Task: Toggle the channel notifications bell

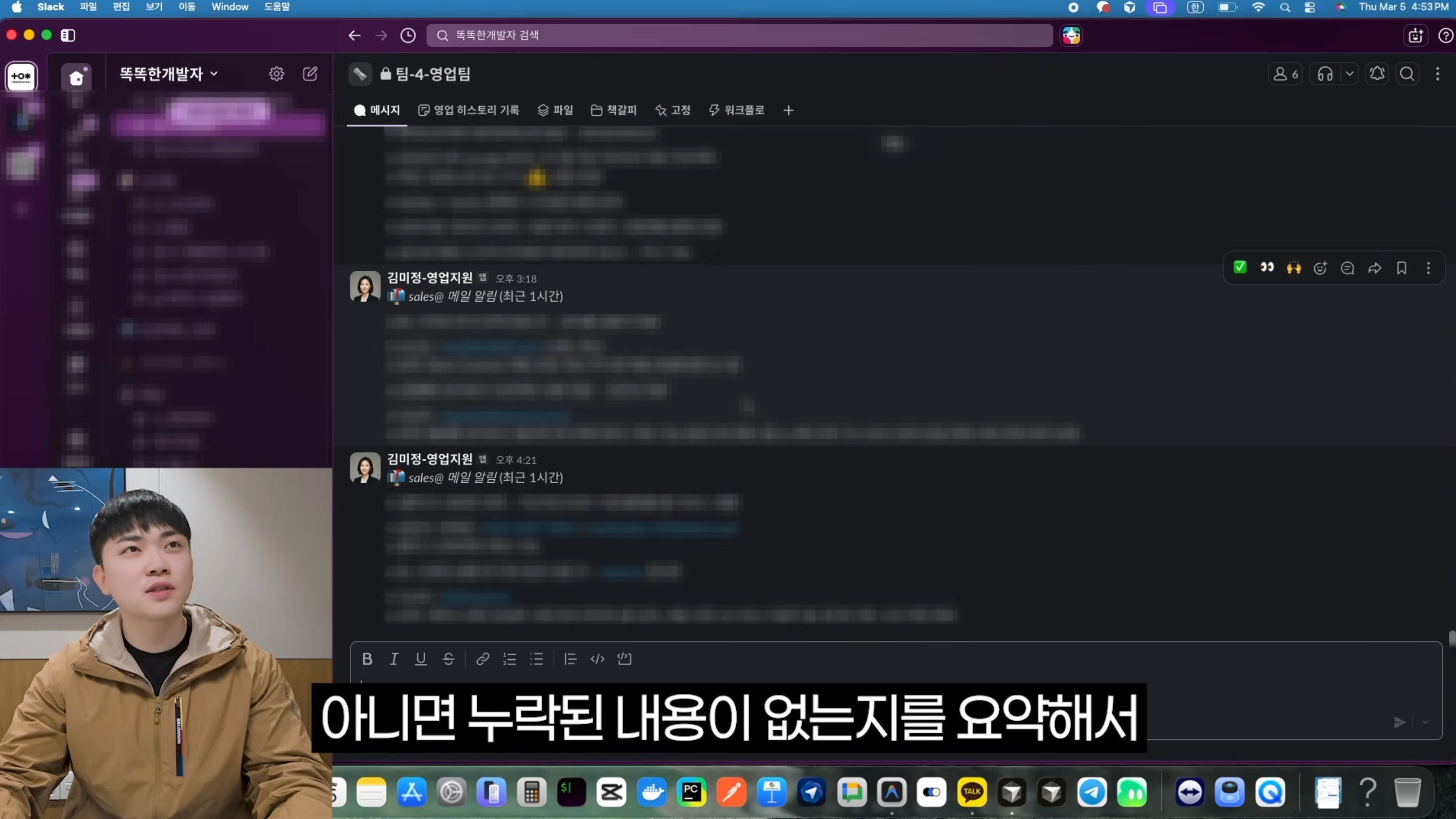Action: 1377,74
